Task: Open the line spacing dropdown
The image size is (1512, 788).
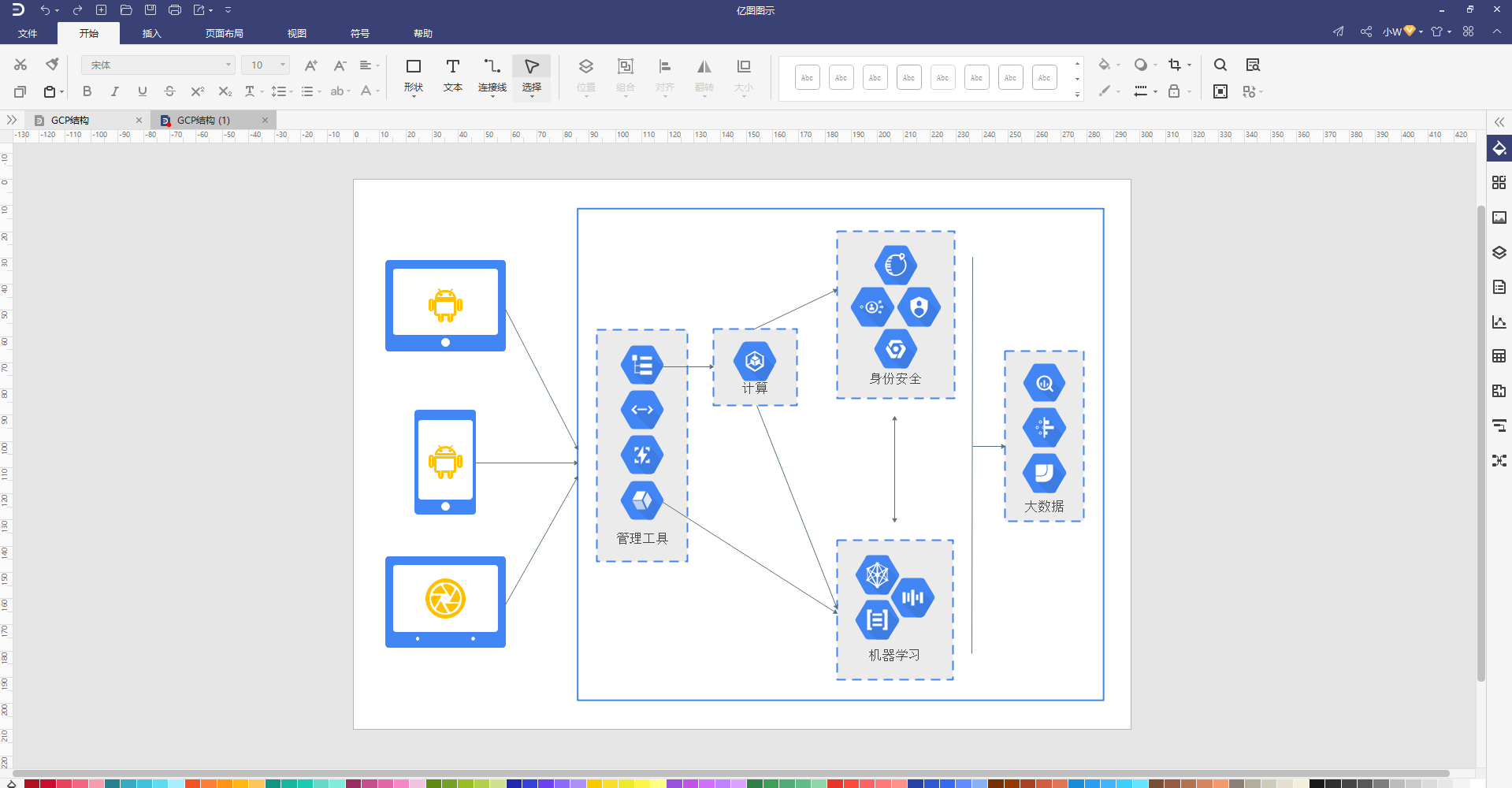Action: click(281, 91)
